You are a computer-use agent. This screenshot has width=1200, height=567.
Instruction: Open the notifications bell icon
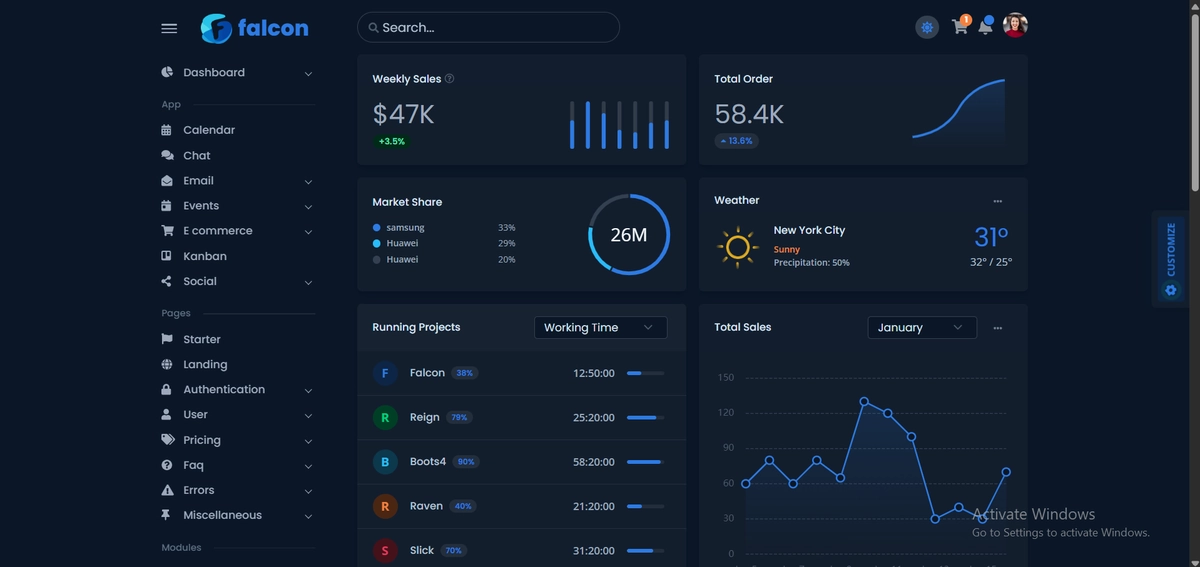[985, 27]
